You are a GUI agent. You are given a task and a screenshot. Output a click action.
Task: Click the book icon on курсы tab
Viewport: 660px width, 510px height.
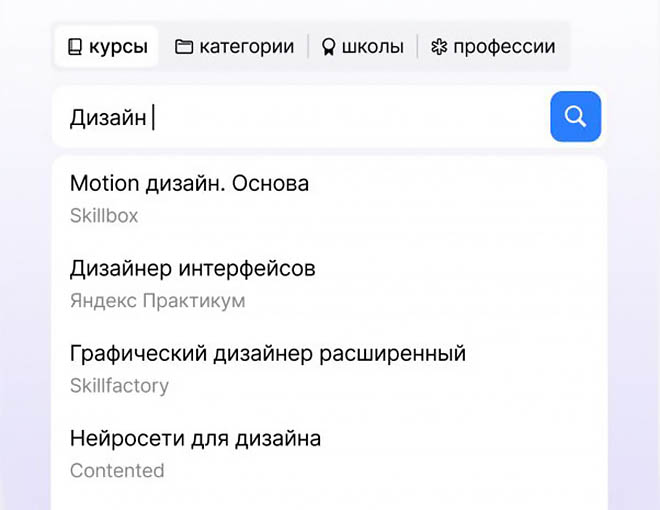[74, 47]
